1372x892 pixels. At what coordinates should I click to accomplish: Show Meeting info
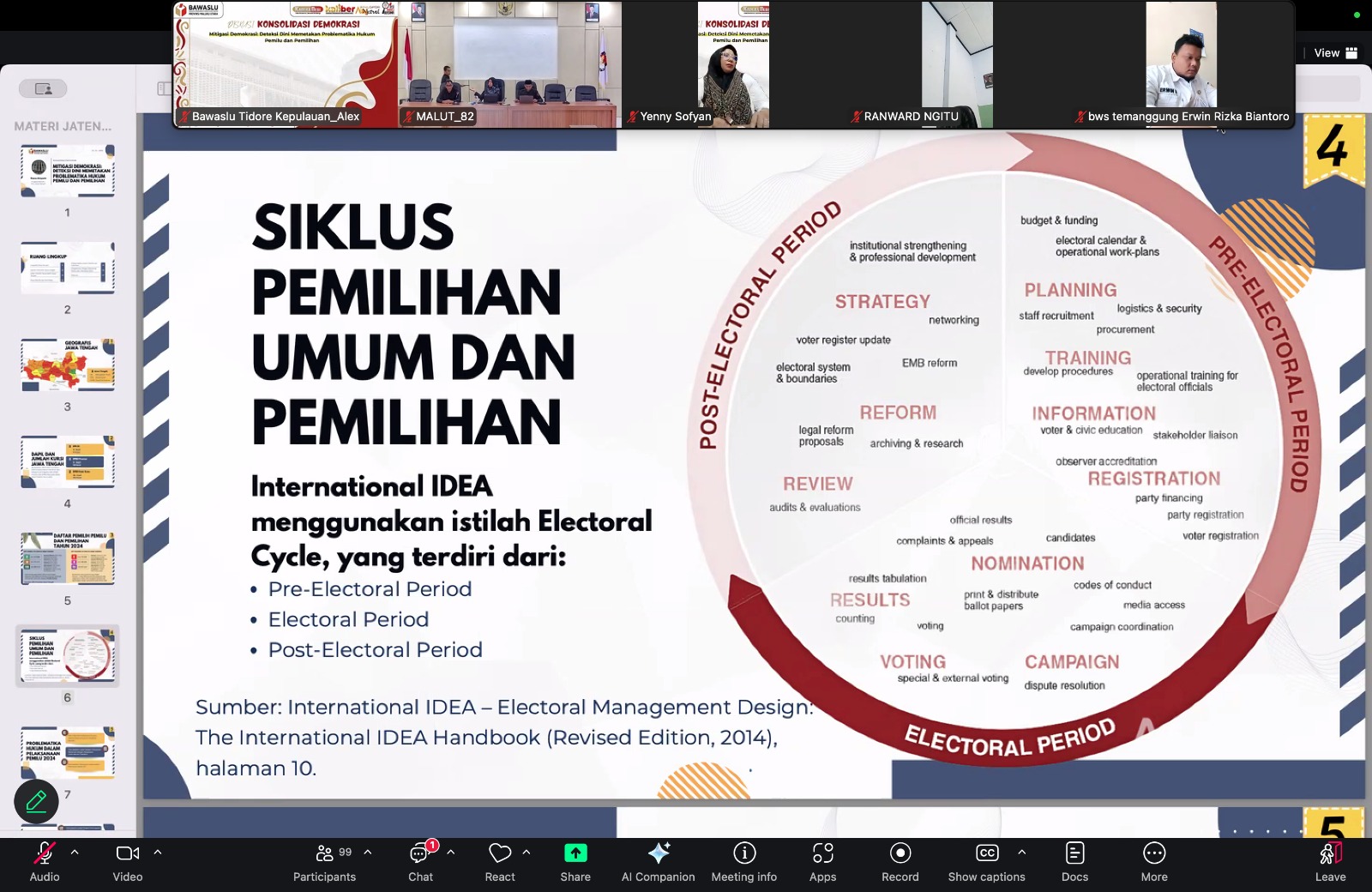pos(744,861)
